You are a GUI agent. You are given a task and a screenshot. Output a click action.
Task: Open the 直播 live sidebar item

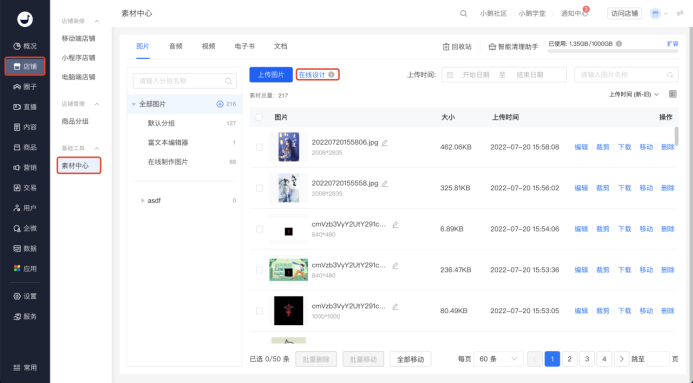(x=25, y=107)
